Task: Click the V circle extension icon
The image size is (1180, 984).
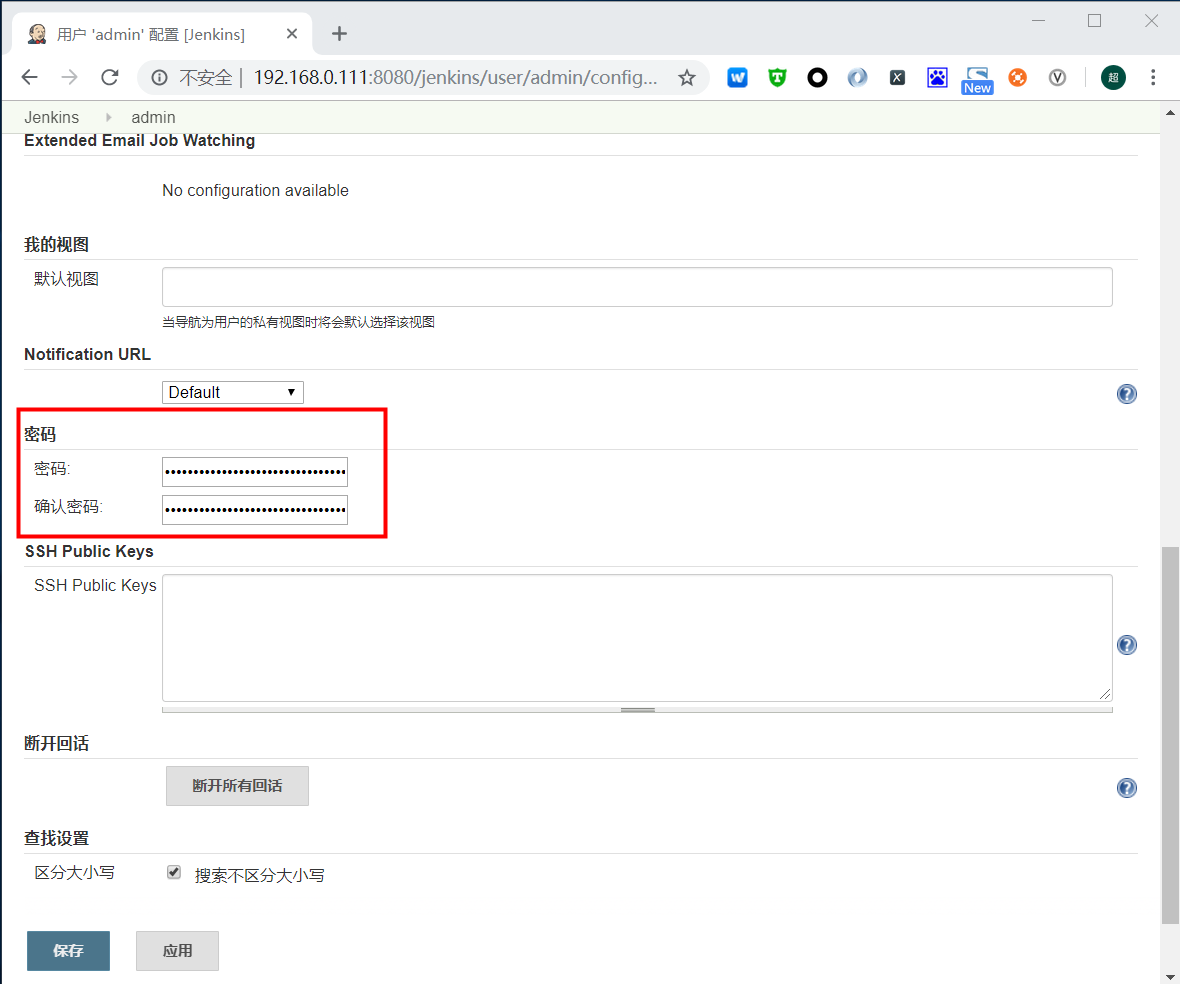Action: click(x=1057, y=77)
